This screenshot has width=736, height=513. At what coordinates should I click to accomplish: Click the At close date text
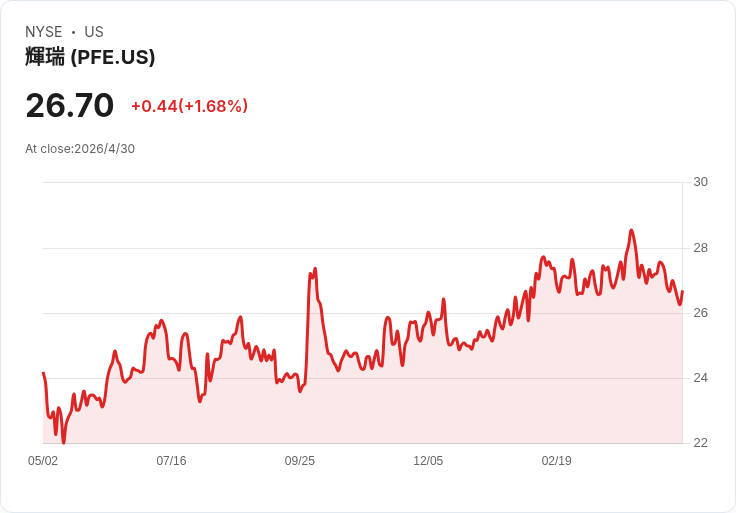(80, 149)
